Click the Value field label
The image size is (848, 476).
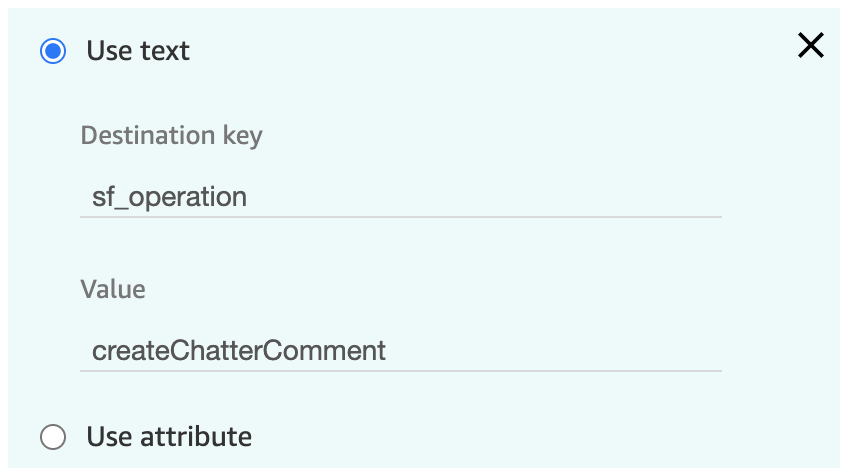tap(113, 289)
